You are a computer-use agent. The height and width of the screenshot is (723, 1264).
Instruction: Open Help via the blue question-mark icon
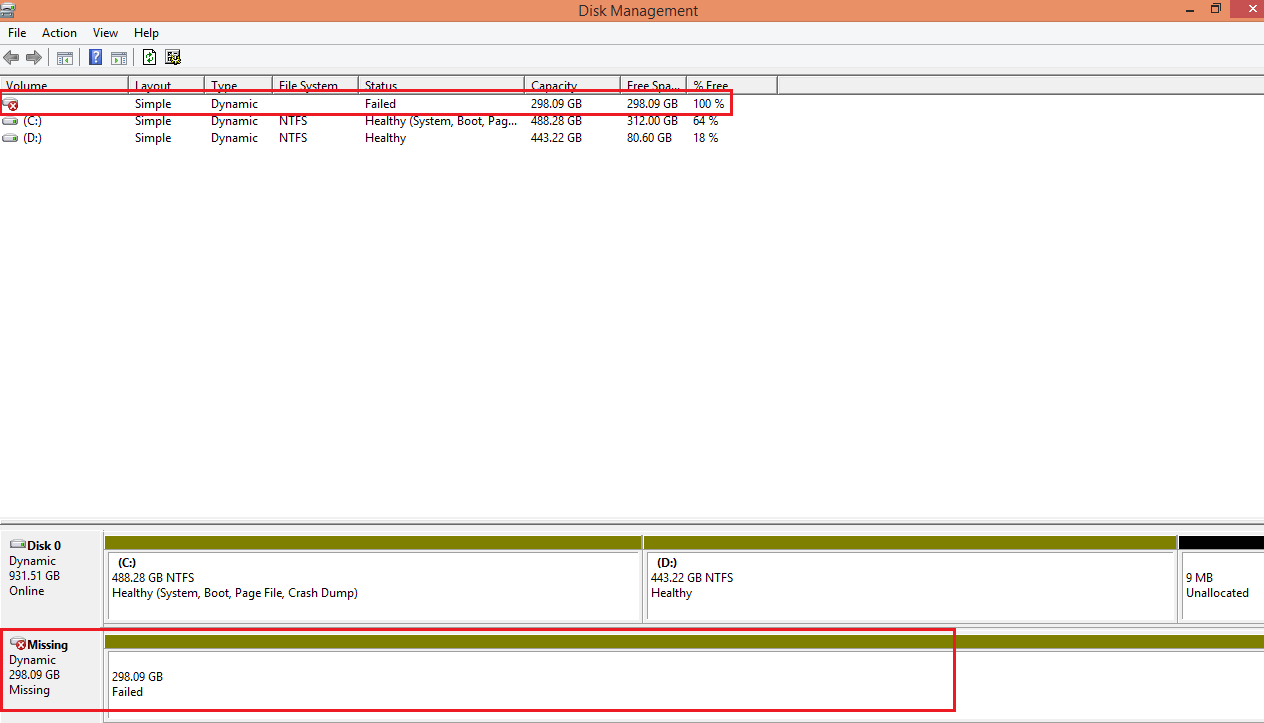tap(96, 57)
